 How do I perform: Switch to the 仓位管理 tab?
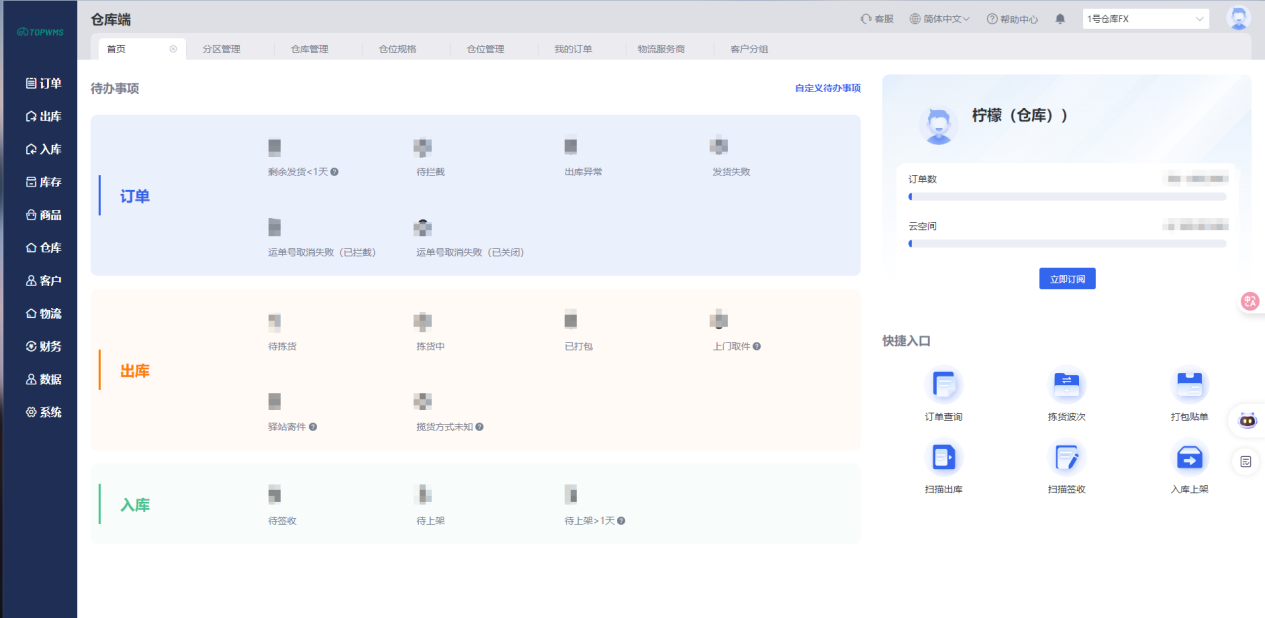(x=485, y=49)
